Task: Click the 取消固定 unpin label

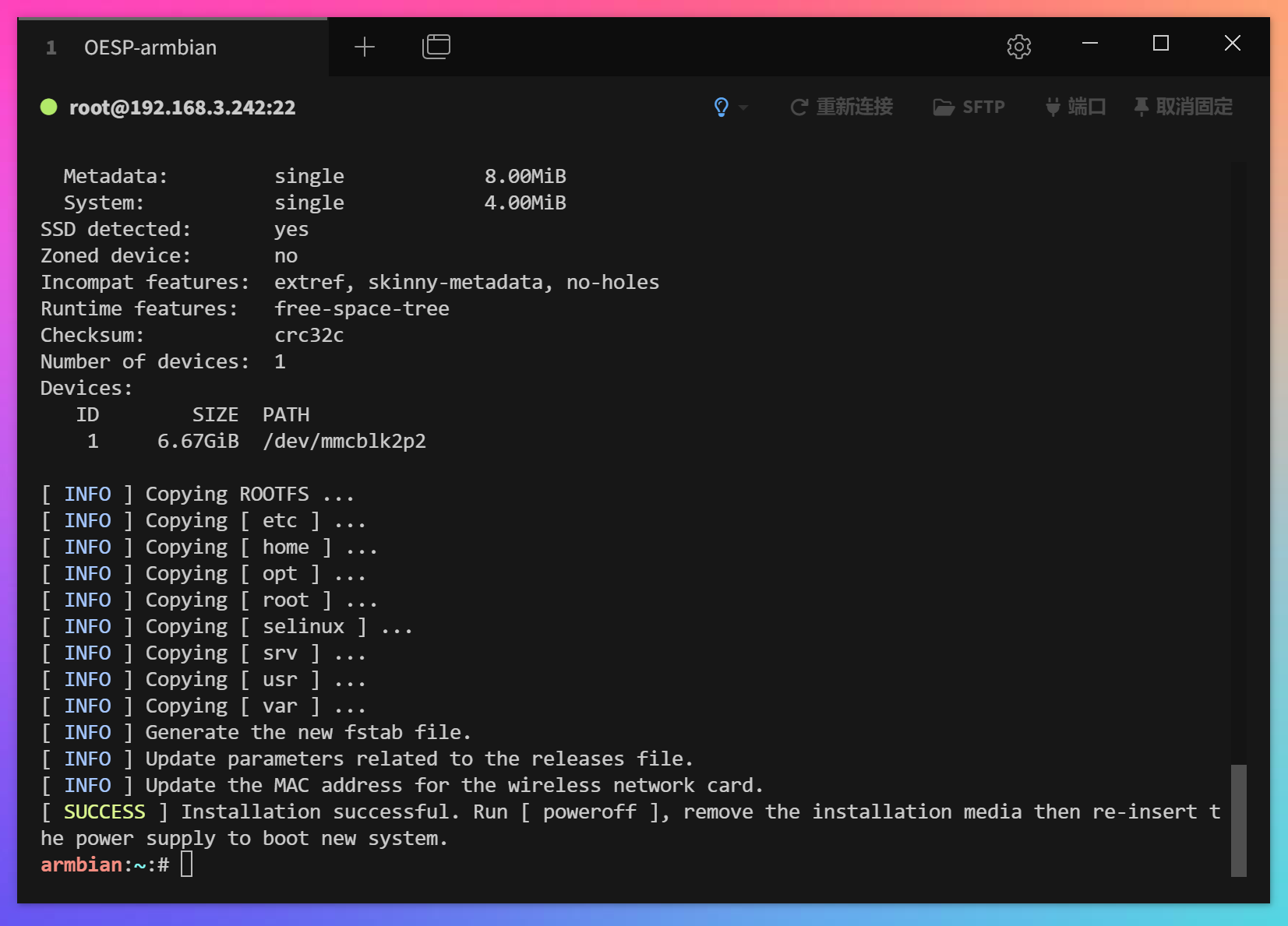Action: tap(1194, 107)
